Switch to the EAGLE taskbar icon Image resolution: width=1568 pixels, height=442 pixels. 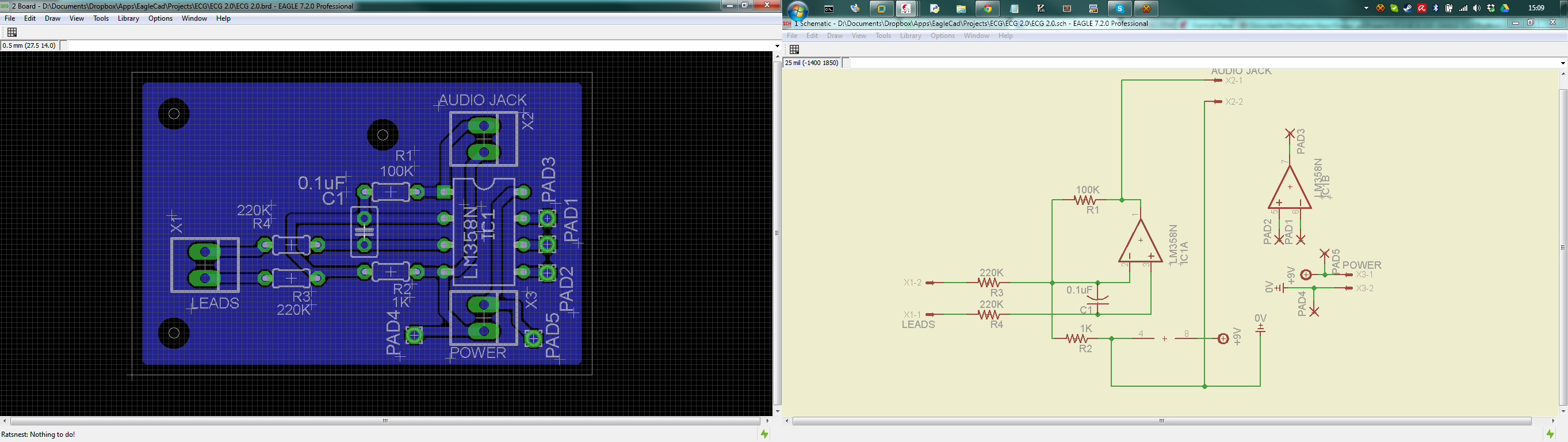point(906,9)
